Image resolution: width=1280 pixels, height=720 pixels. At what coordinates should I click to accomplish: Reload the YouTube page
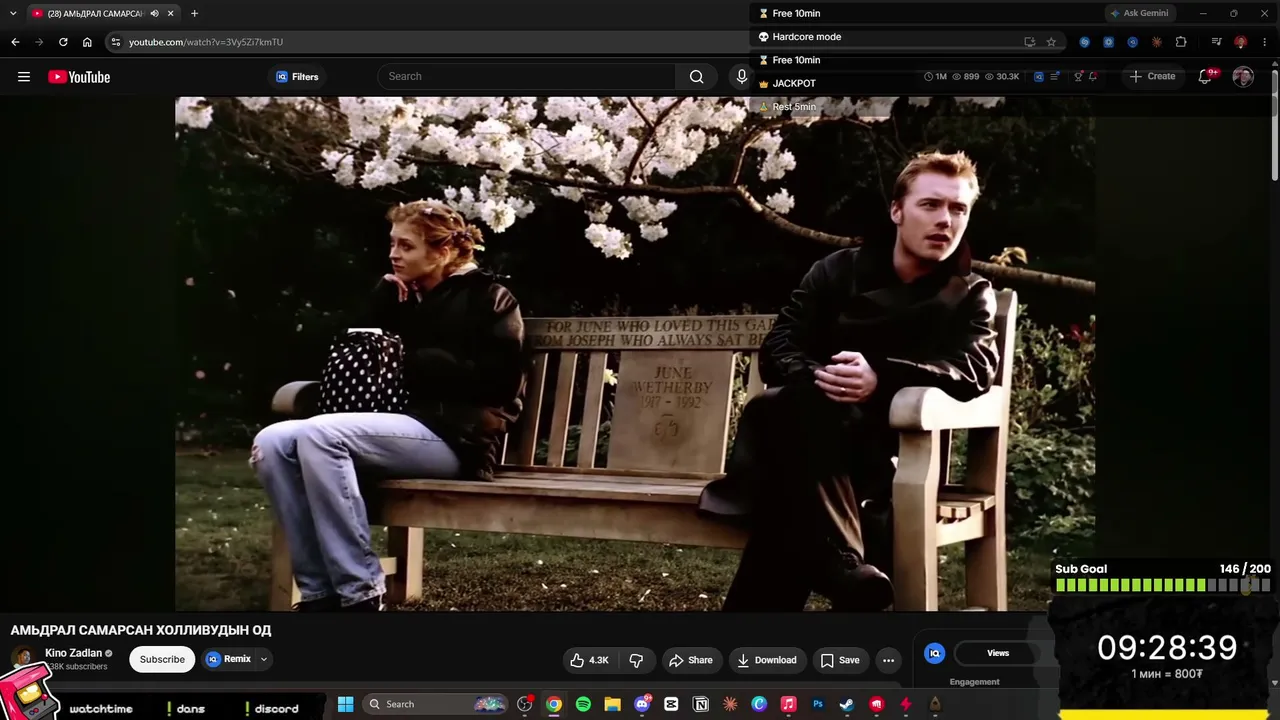pos(63,42)
